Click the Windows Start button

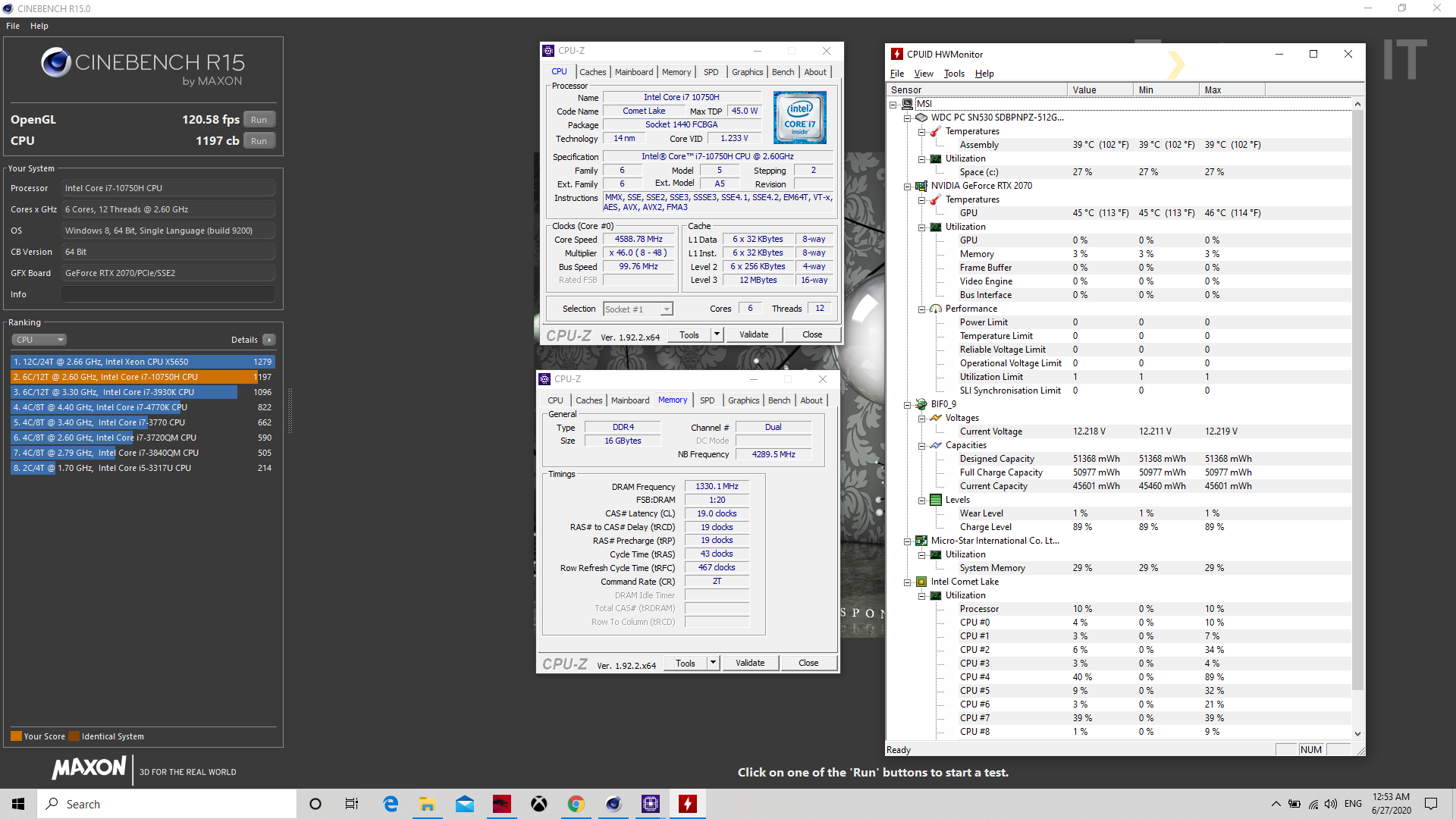18,804
